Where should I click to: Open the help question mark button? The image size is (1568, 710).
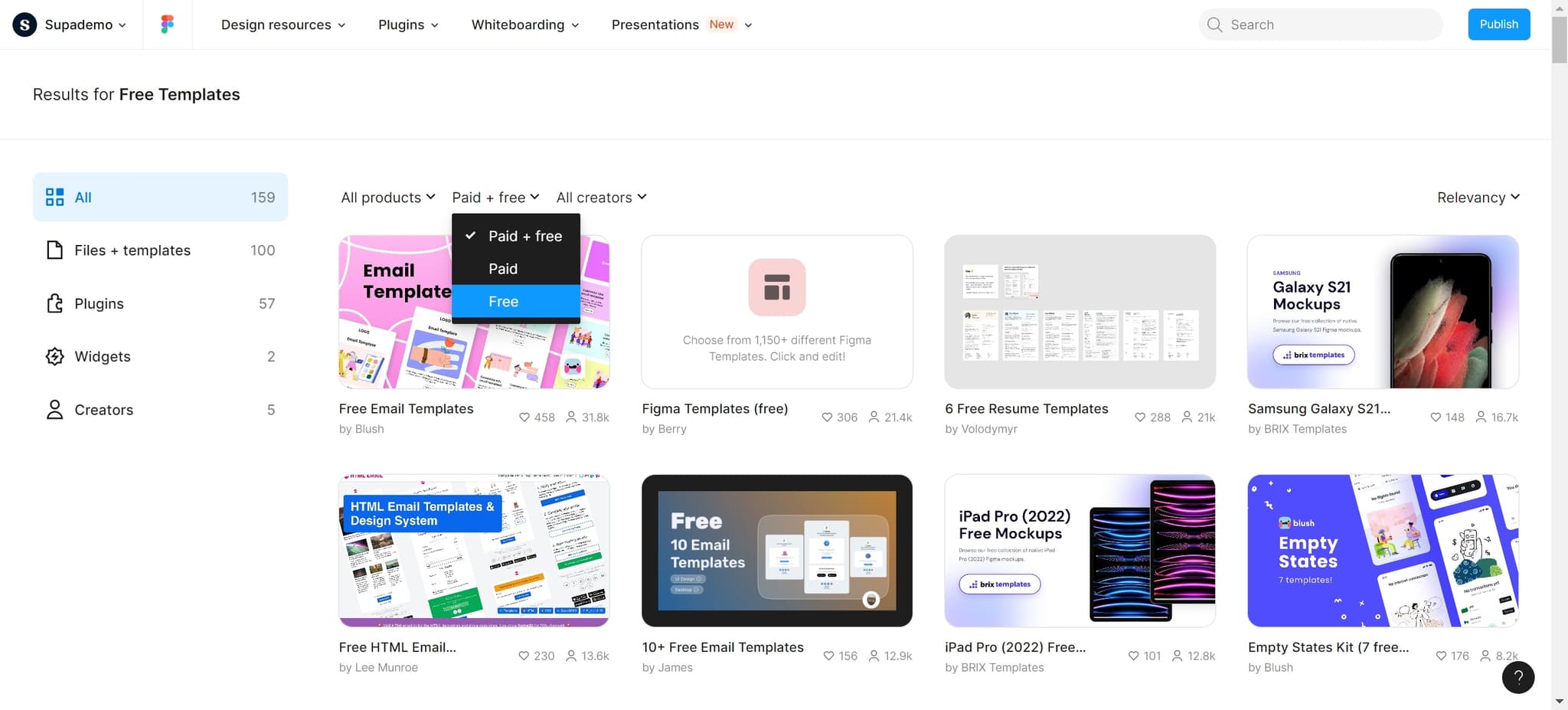pos(1517,677)
